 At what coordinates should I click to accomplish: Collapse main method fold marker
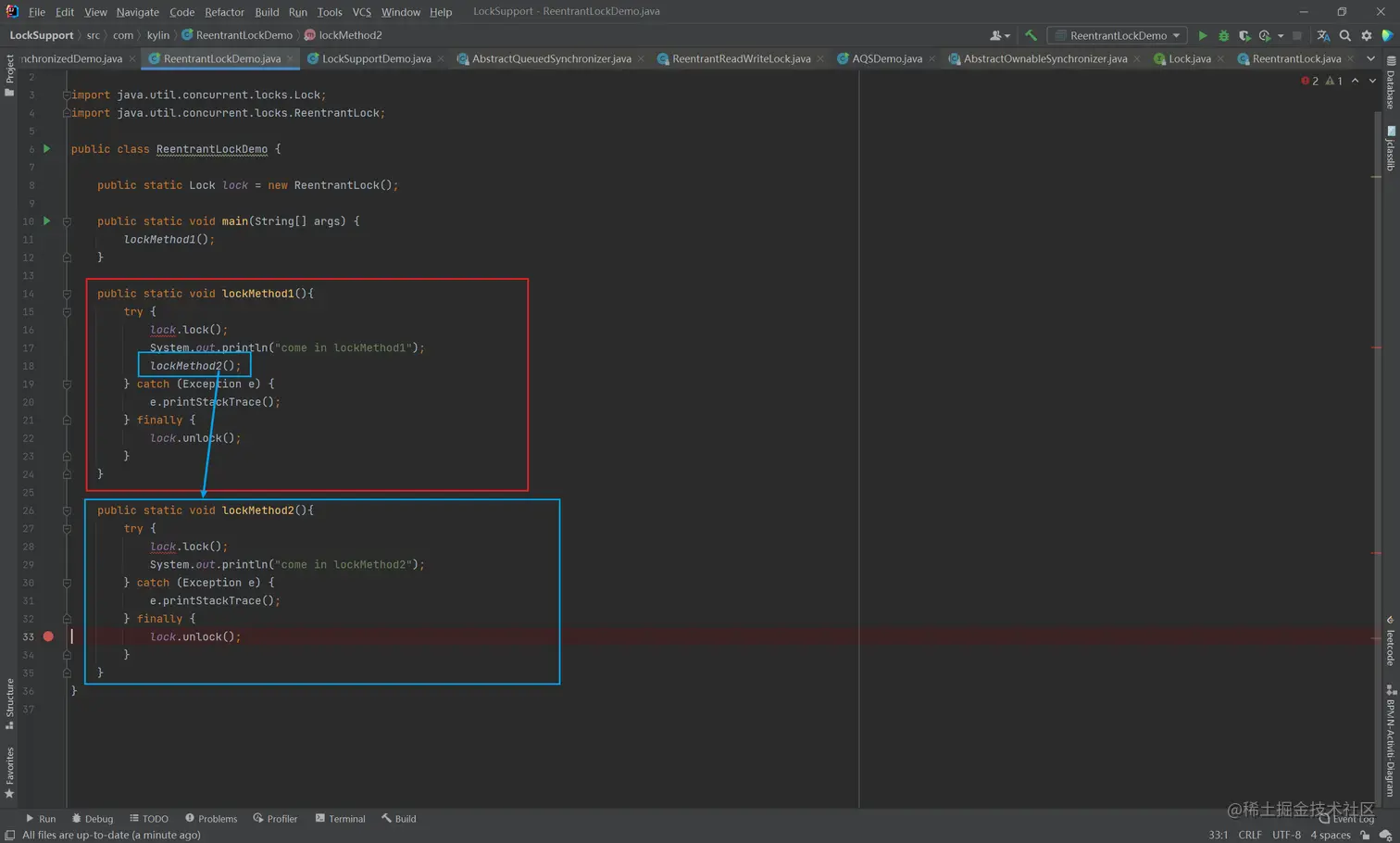pyautogui.click(x=67, y=221)
